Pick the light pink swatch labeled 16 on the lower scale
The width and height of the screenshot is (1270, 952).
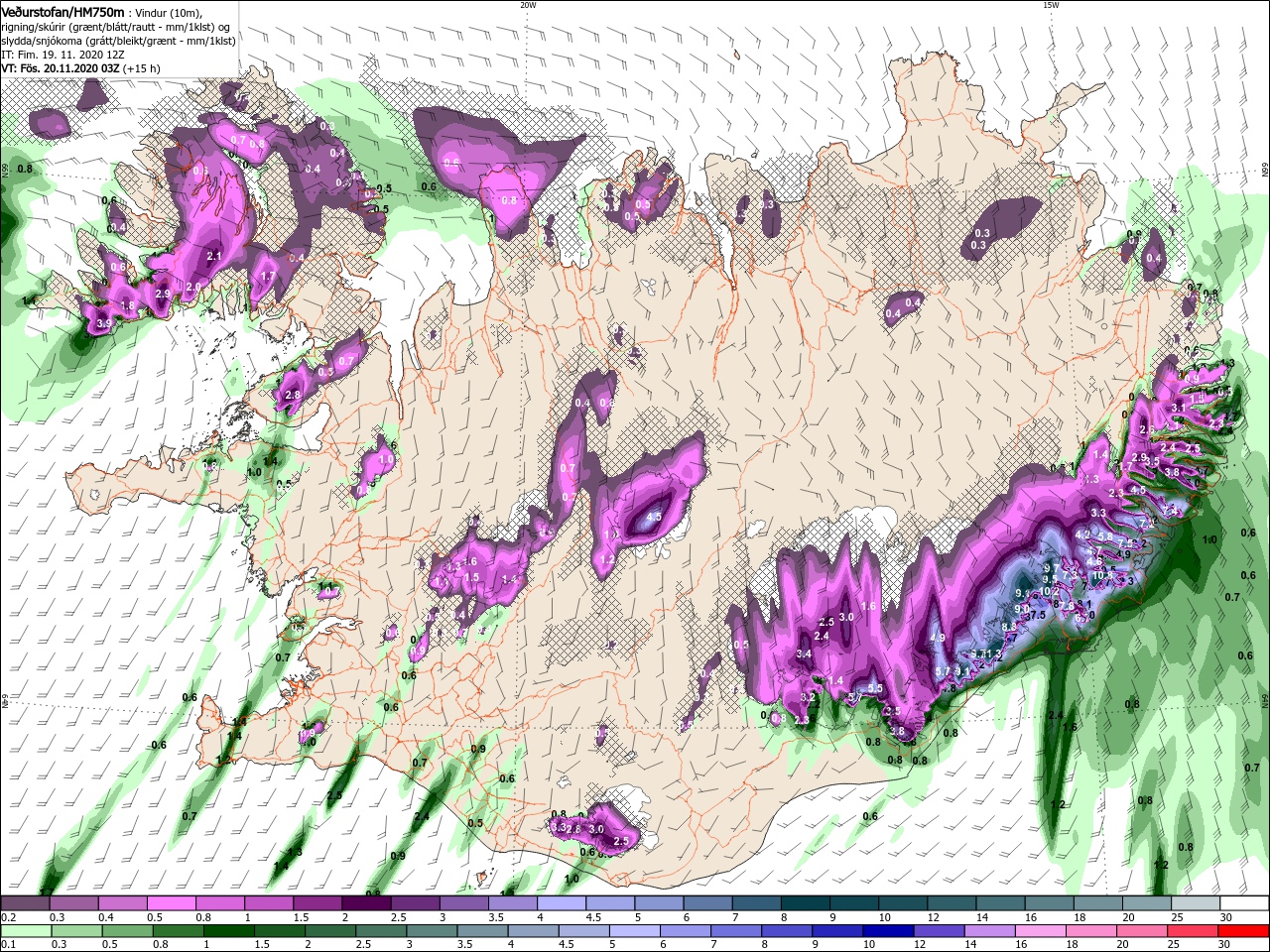pyautogui.click(x=1040, y=931)
